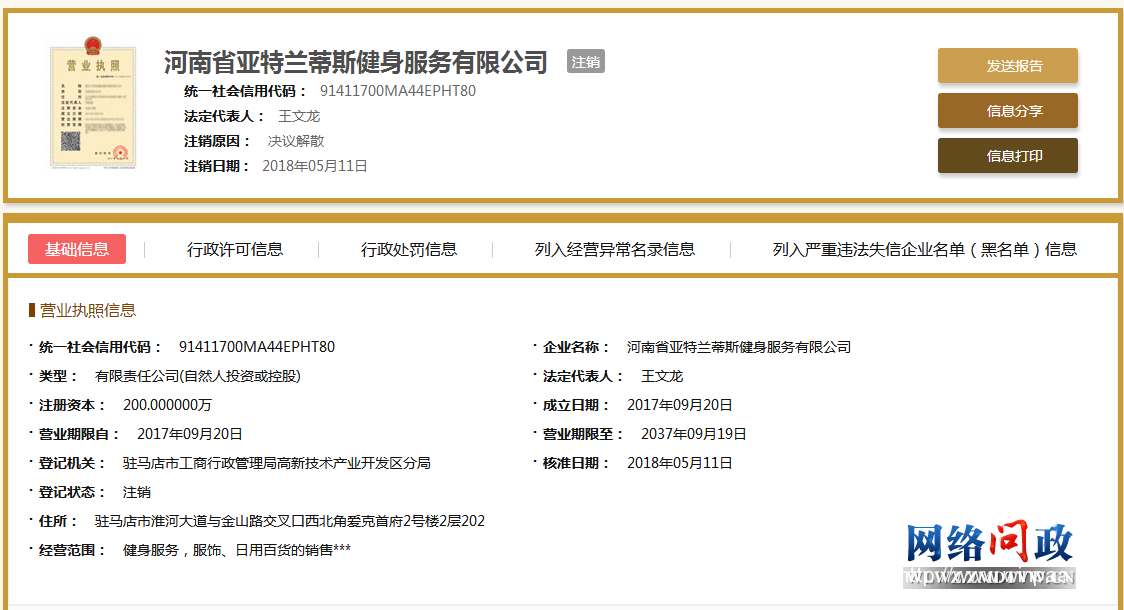This screenshot has height=610, width=1124.
Task: Click business scope 健身服务，服饰、日用百货的销售
Action: [237, 551]
